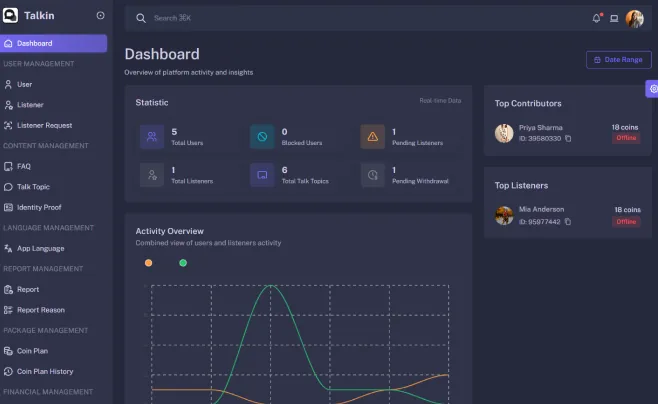The height and width of the screenshot is (404, 658).
Task: Click the Coin Plan coins icon
Action: coord(8,351)
